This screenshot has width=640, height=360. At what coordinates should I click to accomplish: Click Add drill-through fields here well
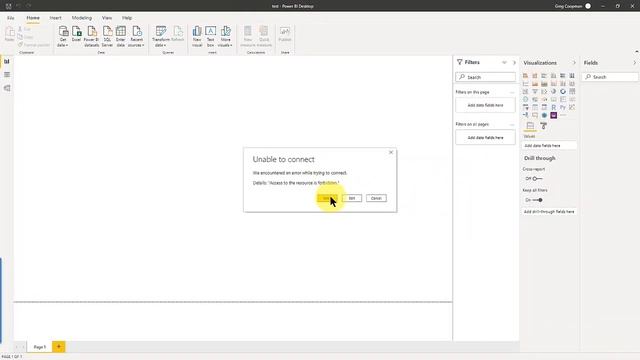pyautogui.click(x=549, y=212)
